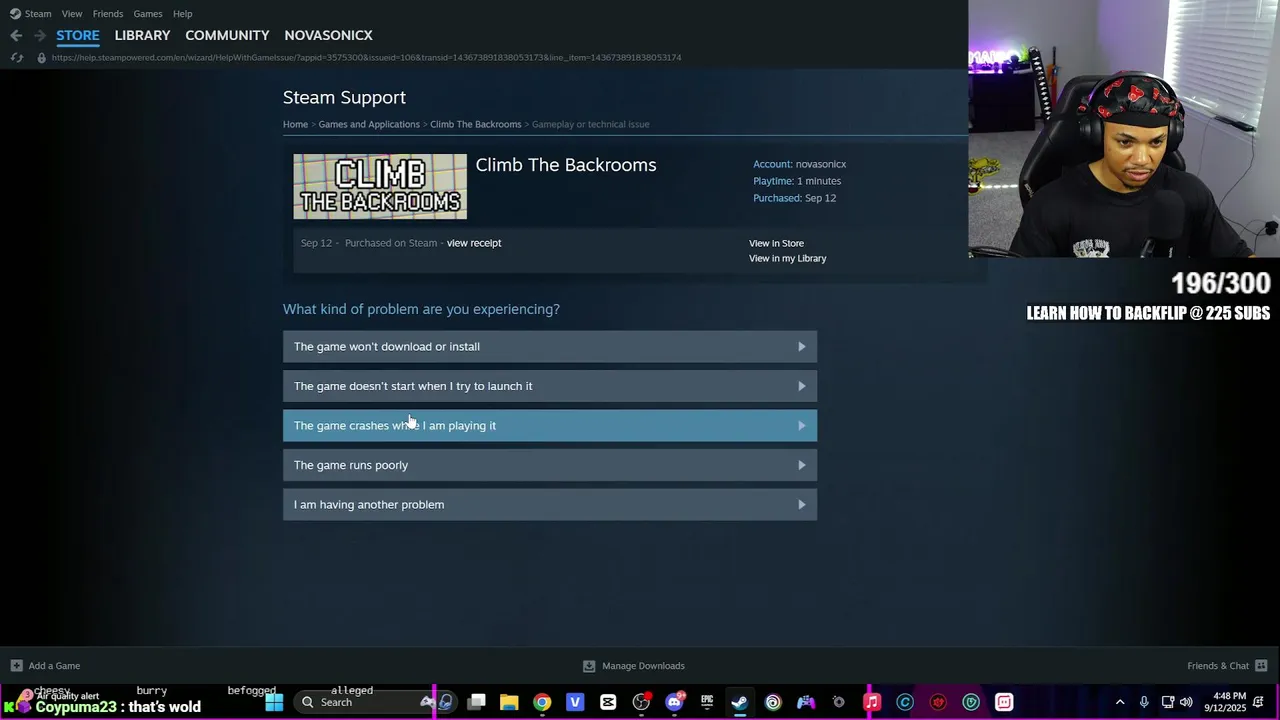Viewport: 1280px width, 720px height.
Task: Click the Add a Game label
Action: pyautogui.click(x=54, y=666)
